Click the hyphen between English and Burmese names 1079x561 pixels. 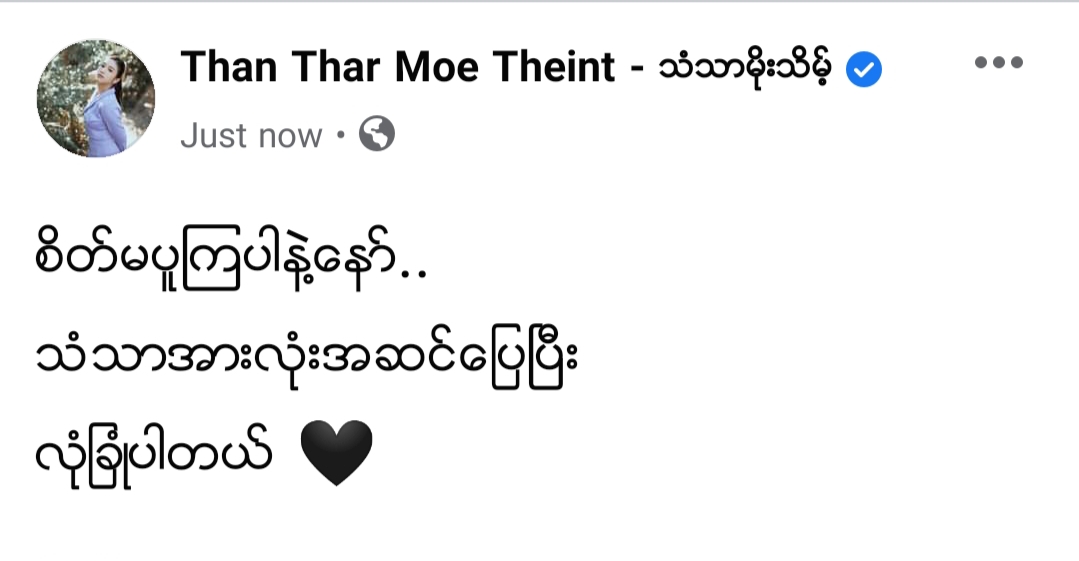pyautogui.click(x=637, y=70)
